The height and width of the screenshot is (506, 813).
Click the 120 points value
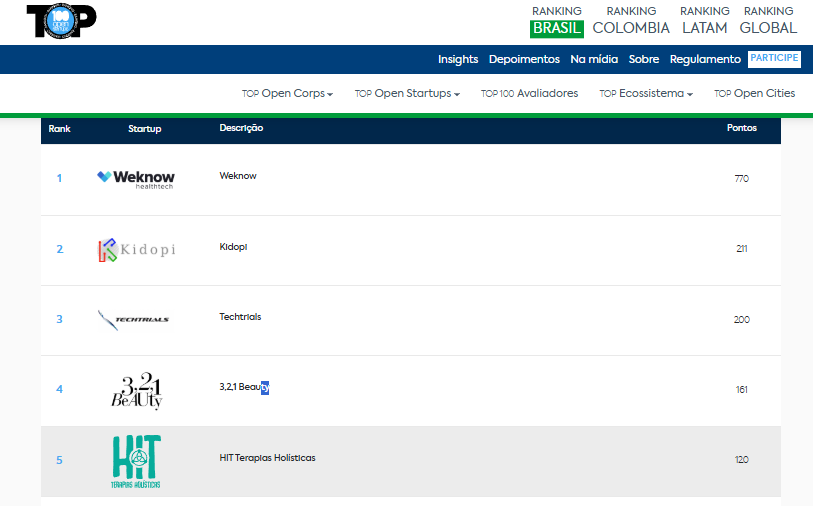(x=741, y=460)
